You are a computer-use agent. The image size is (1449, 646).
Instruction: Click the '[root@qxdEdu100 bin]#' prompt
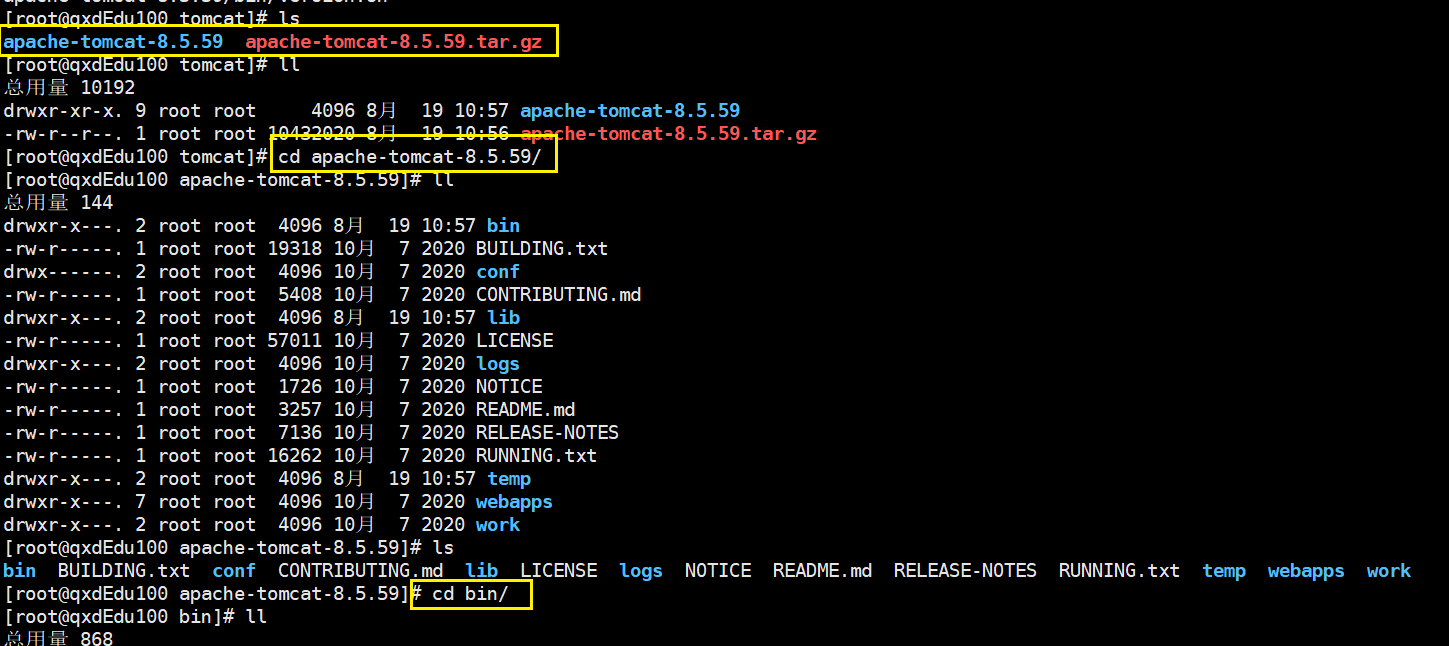tap(119, 617)
